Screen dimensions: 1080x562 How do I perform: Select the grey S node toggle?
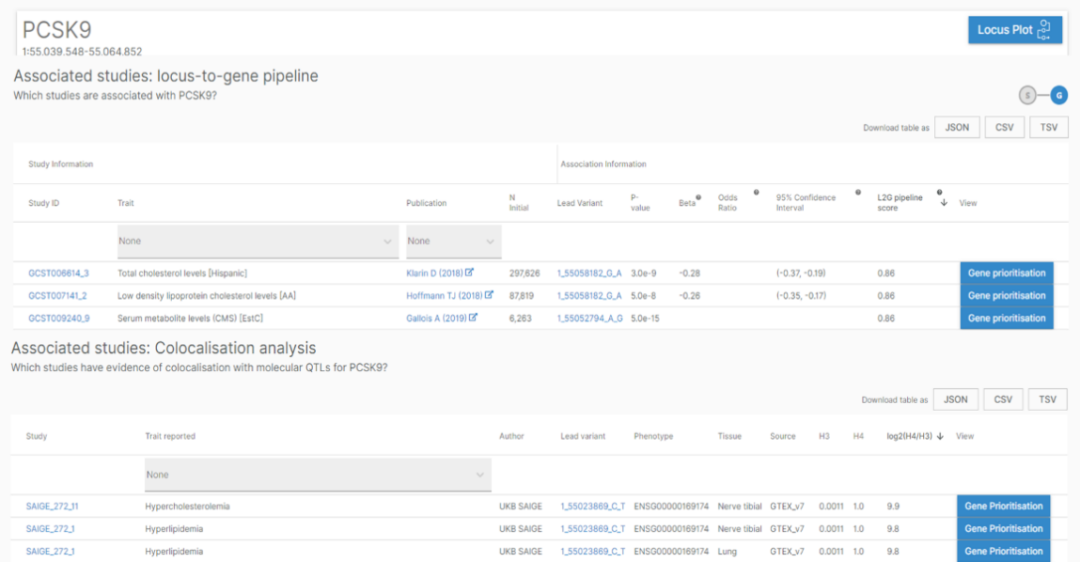pos(1027,95)
